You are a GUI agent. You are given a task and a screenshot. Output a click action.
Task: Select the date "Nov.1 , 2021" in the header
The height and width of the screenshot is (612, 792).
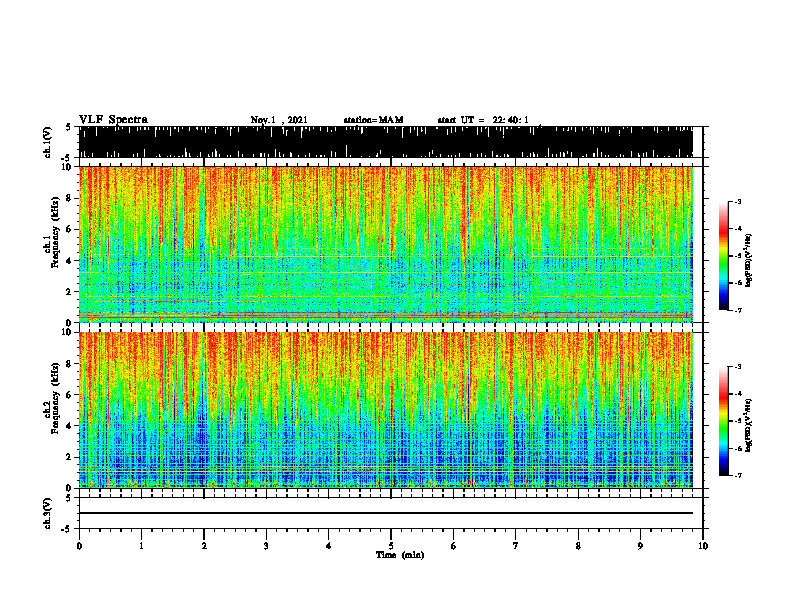279,120
